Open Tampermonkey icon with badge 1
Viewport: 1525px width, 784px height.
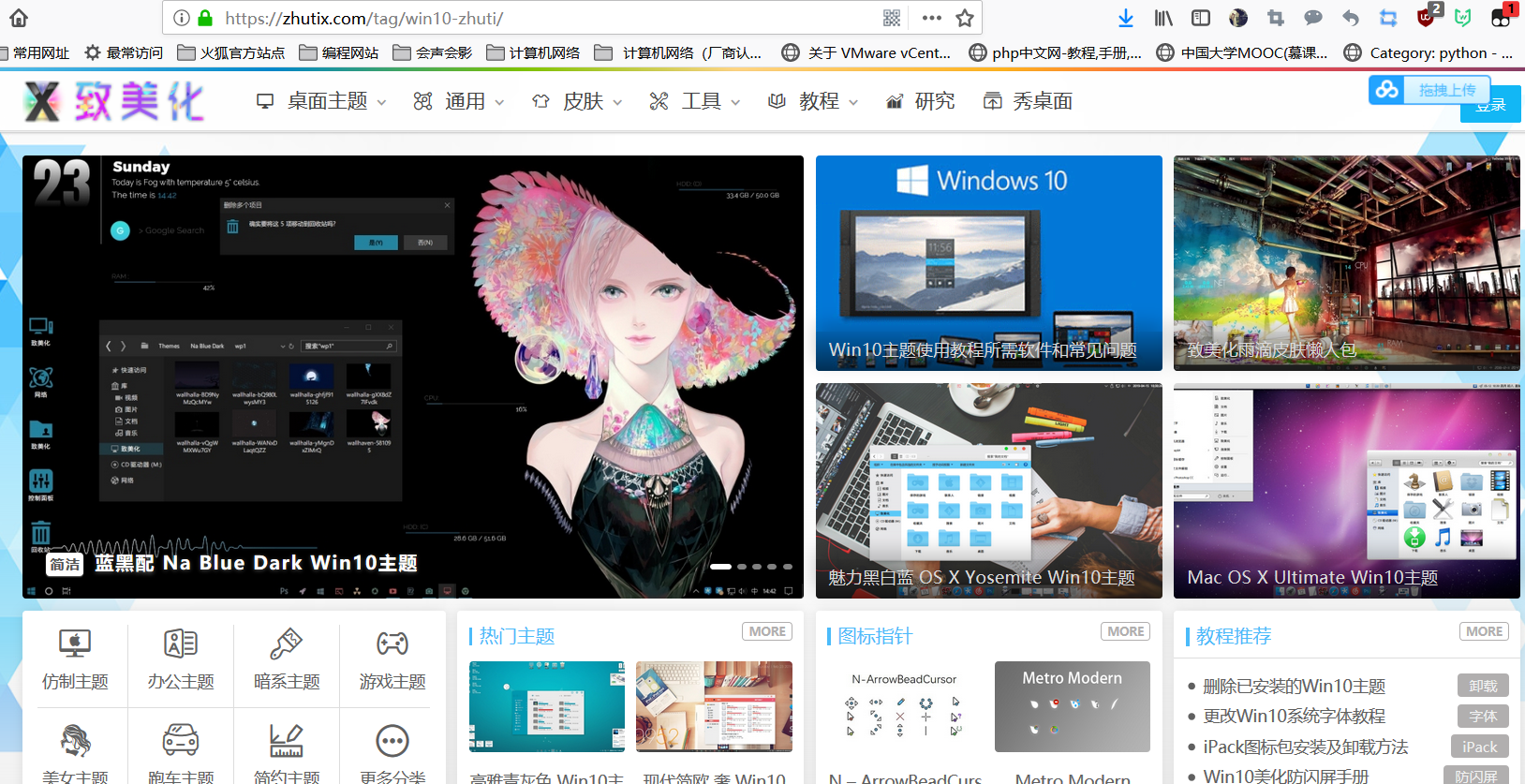pyautogui.click(x=1502, y=16)
